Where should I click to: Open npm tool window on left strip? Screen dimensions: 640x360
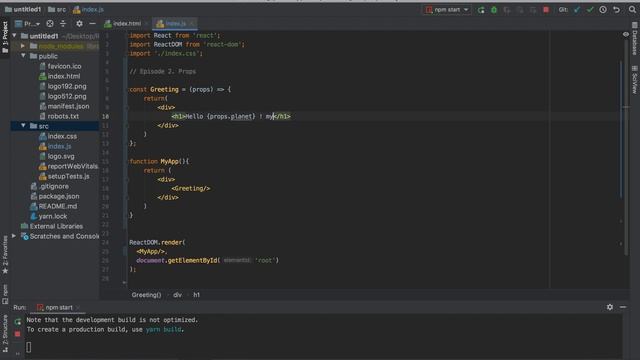pos(5,294)
